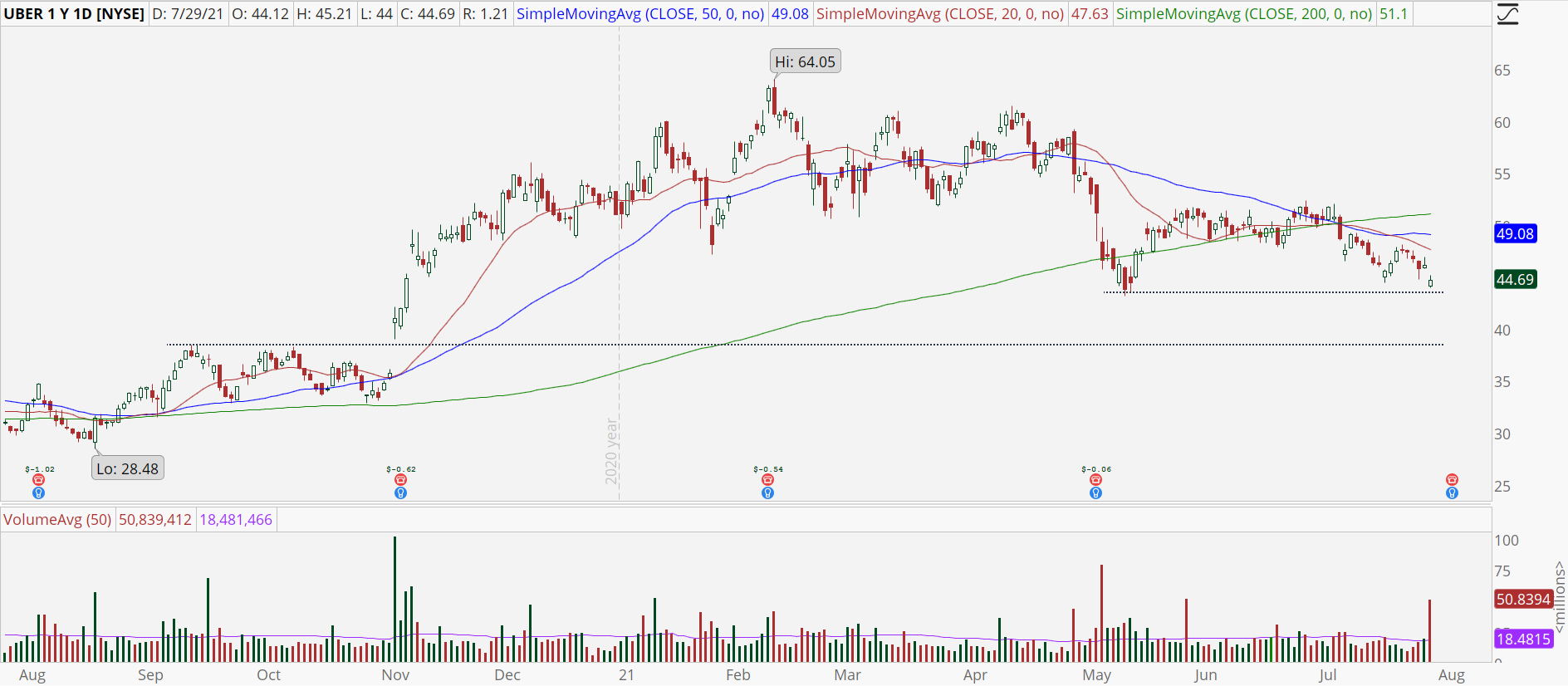This screenshot has width=1568, height=686.
Task: Click the Apr label on time axis
Action: tap(975, 675)
